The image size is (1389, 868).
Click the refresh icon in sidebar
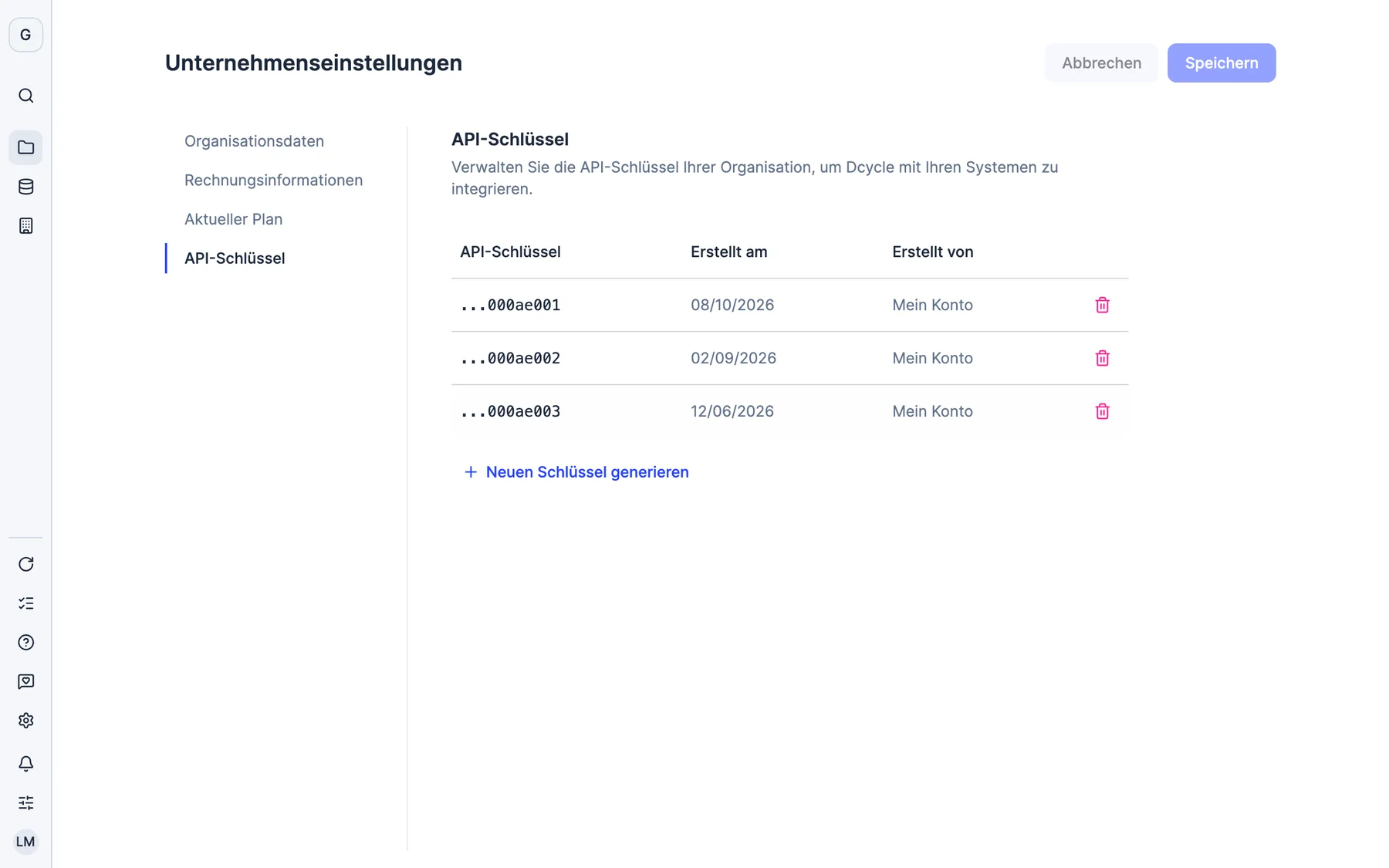point(25,564)
